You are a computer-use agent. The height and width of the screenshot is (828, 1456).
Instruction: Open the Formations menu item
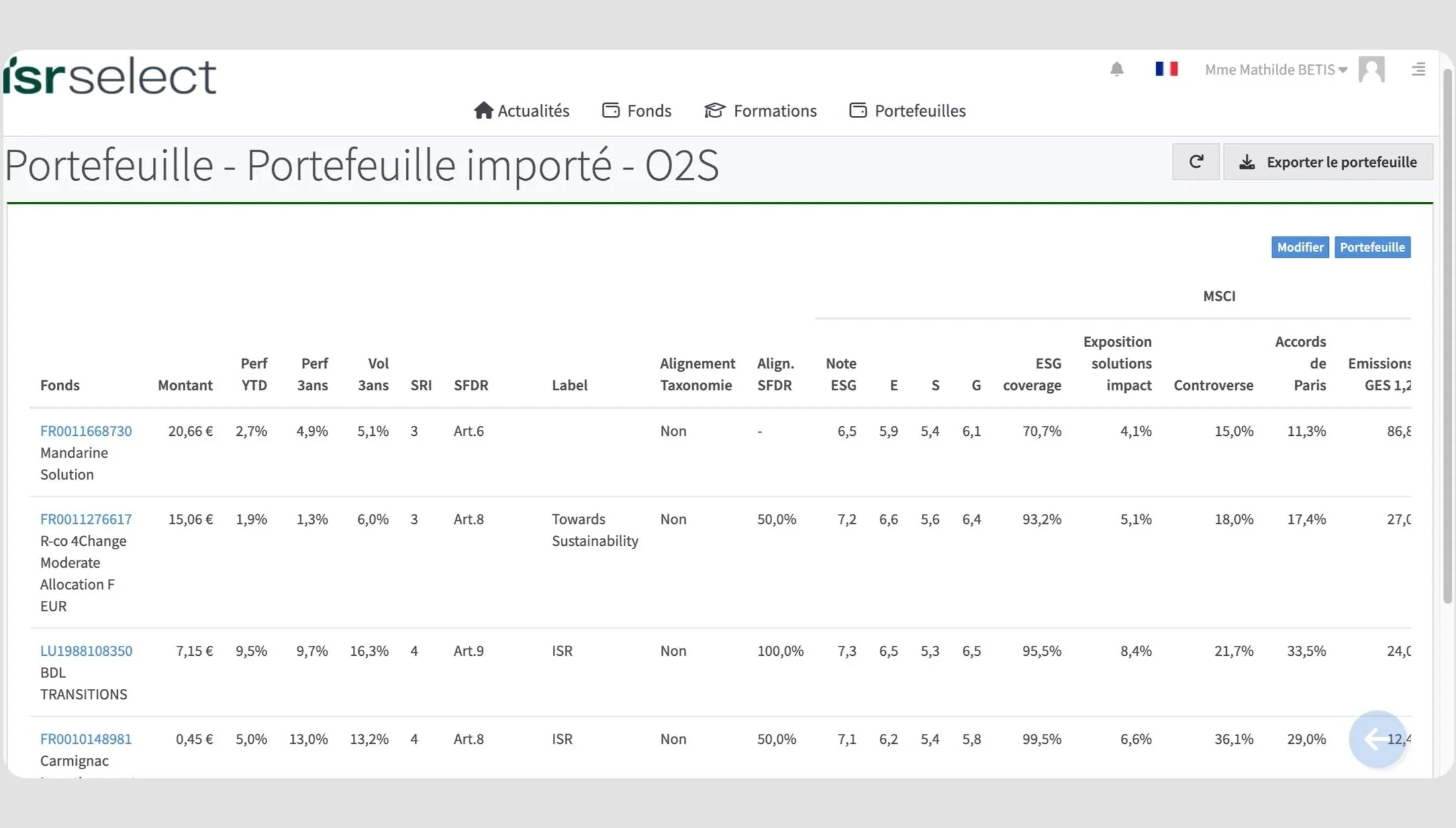761,111
